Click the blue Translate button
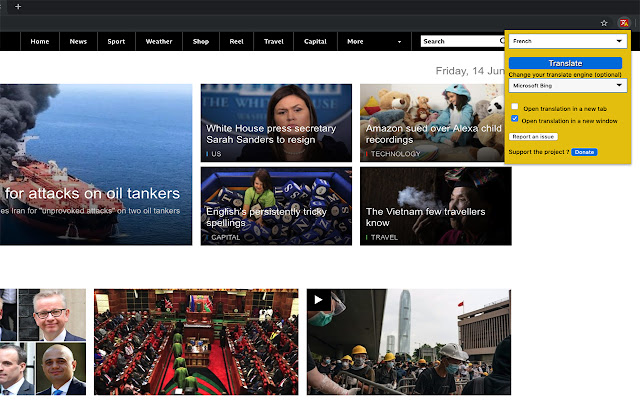 coord(565,63)
